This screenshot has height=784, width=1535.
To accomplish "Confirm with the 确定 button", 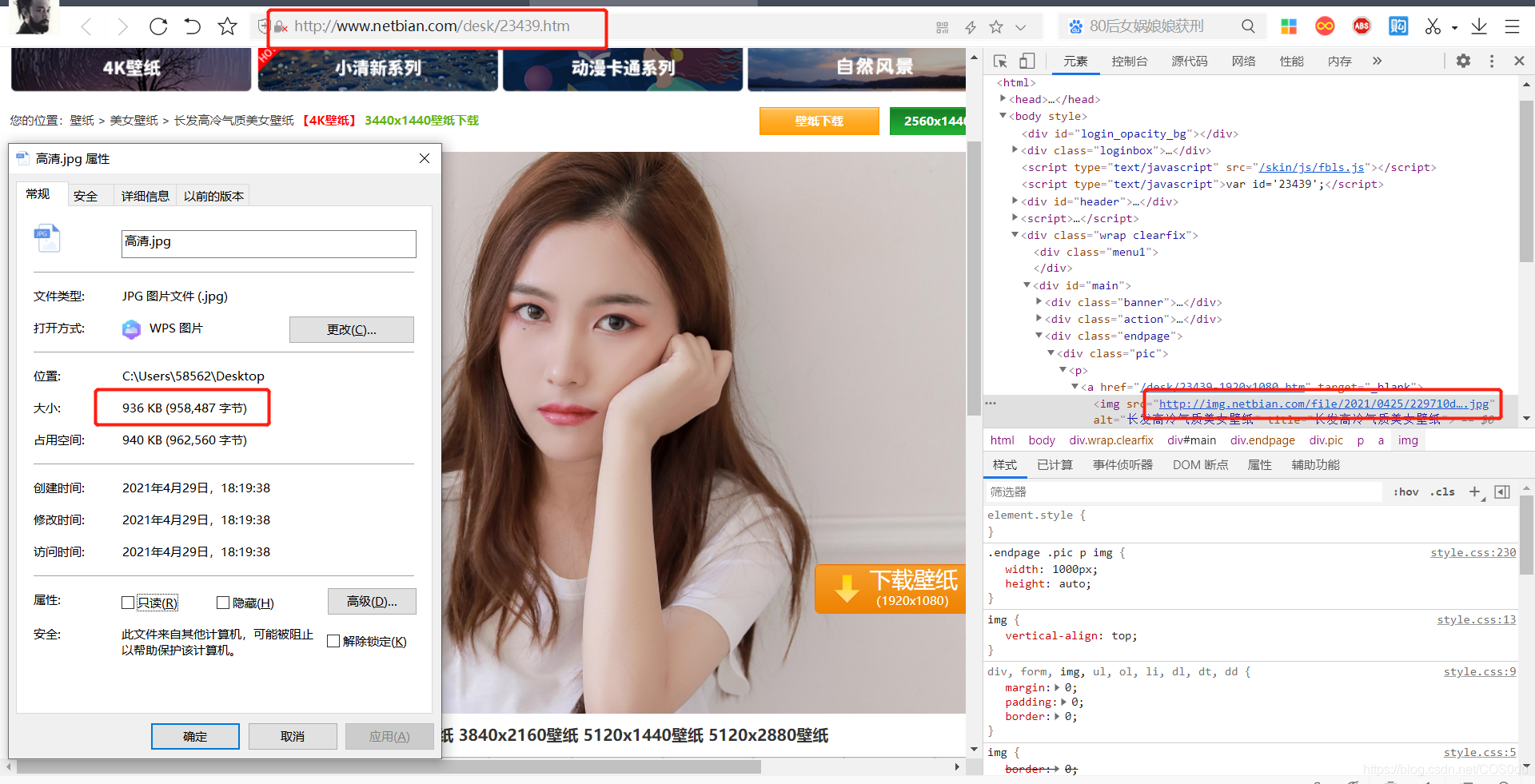I will tap(195, 736).
